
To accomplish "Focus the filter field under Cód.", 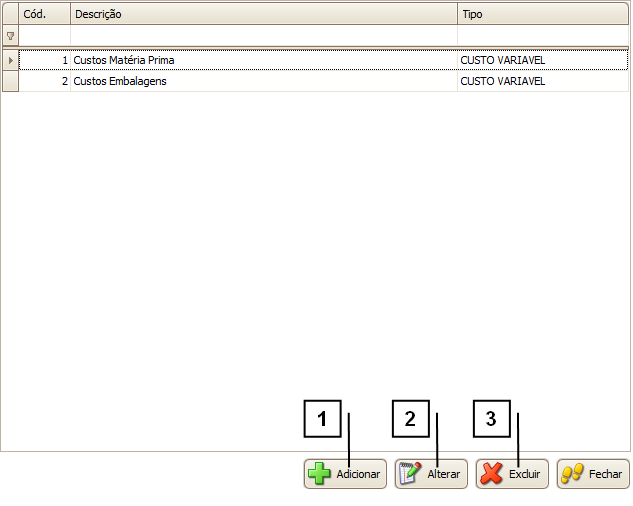I will (44, 36).
